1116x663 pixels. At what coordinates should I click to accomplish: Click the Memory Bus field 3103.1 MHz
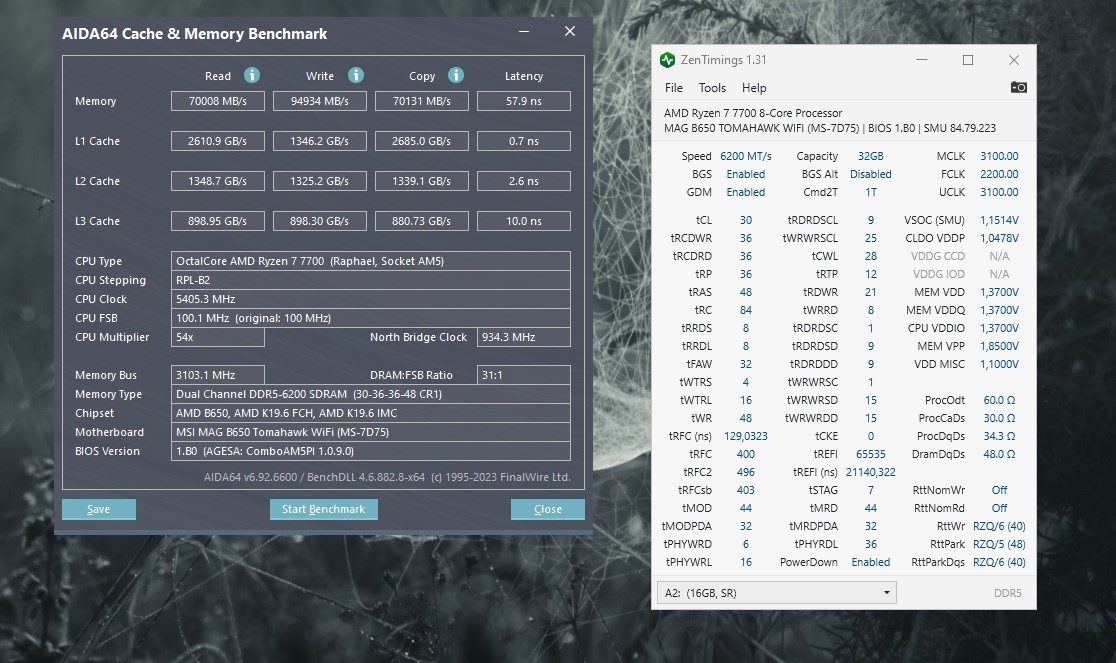click(218, 375)
